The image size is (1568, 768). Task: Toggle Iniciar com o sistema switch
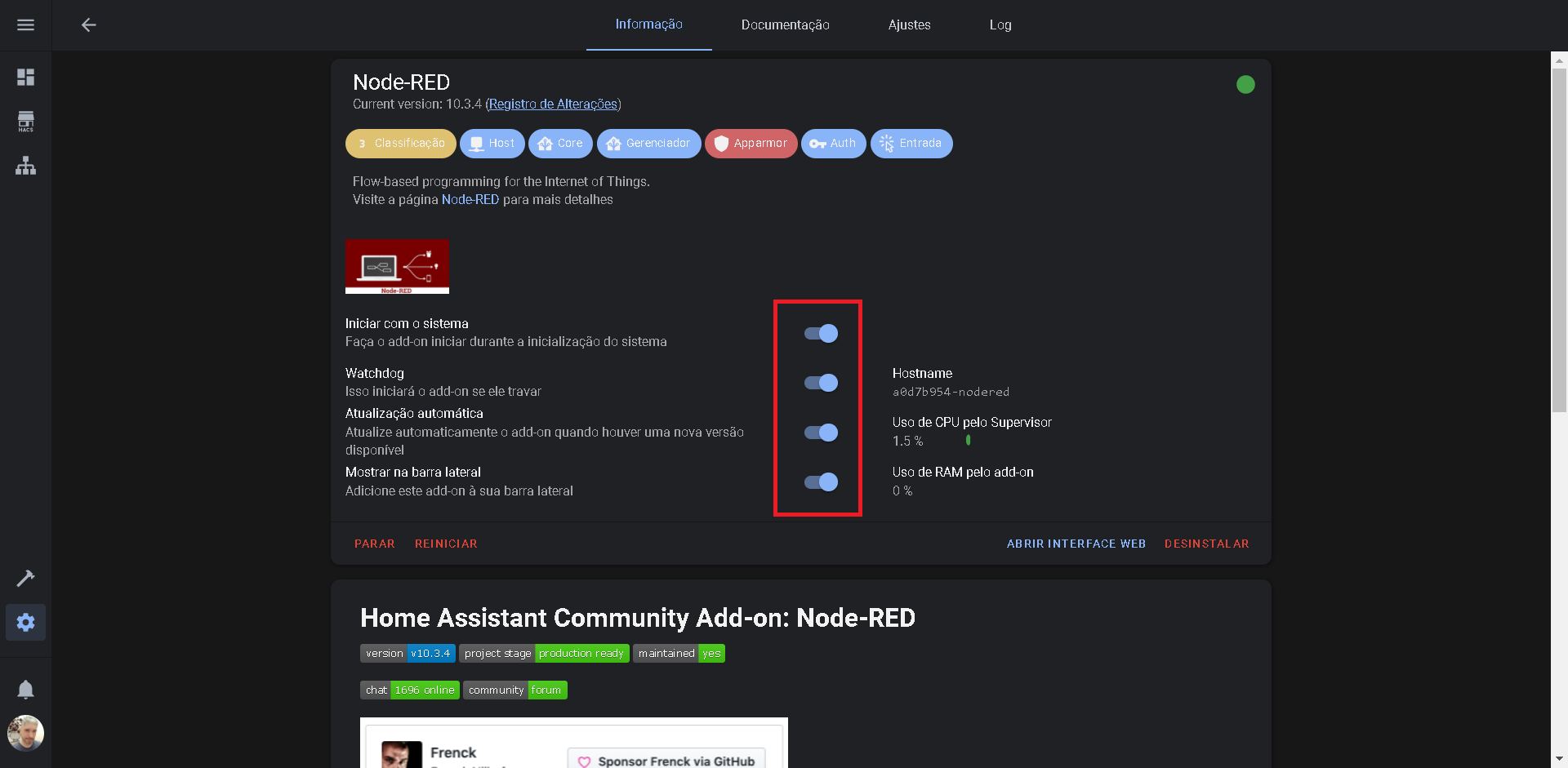821,333
